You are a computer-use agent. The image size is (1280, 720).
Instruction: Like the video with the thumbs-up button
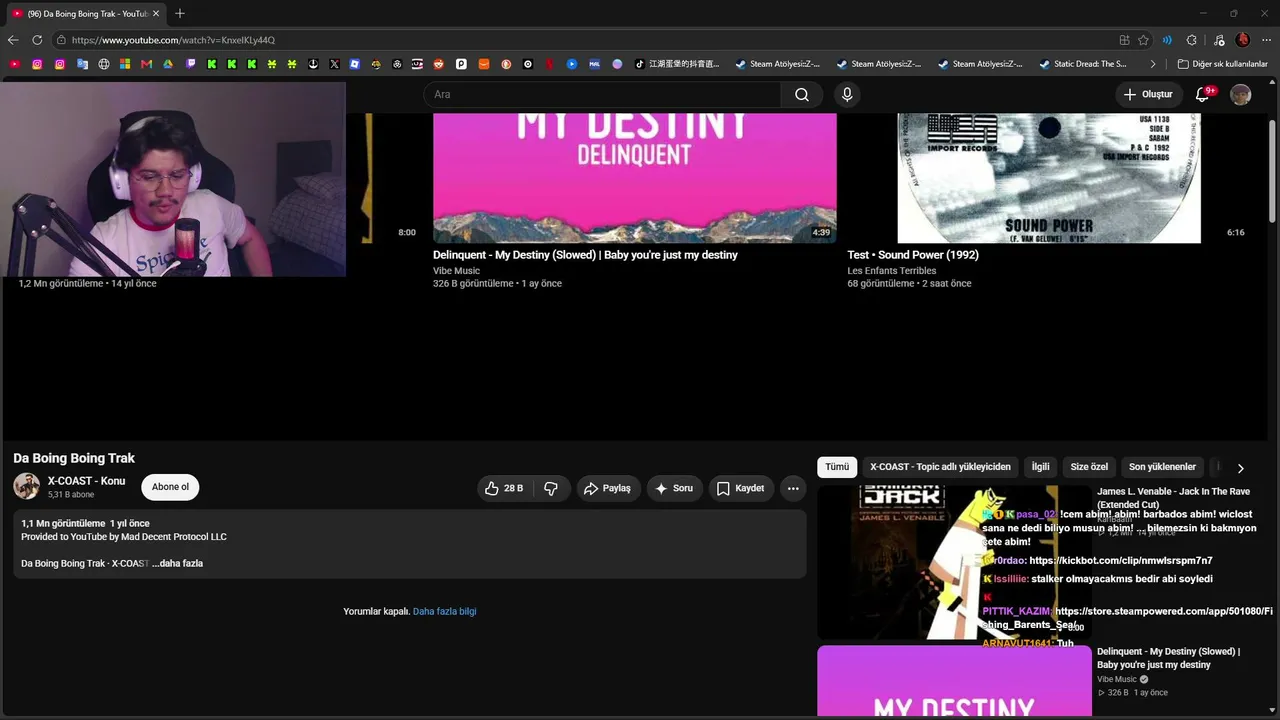504,488
